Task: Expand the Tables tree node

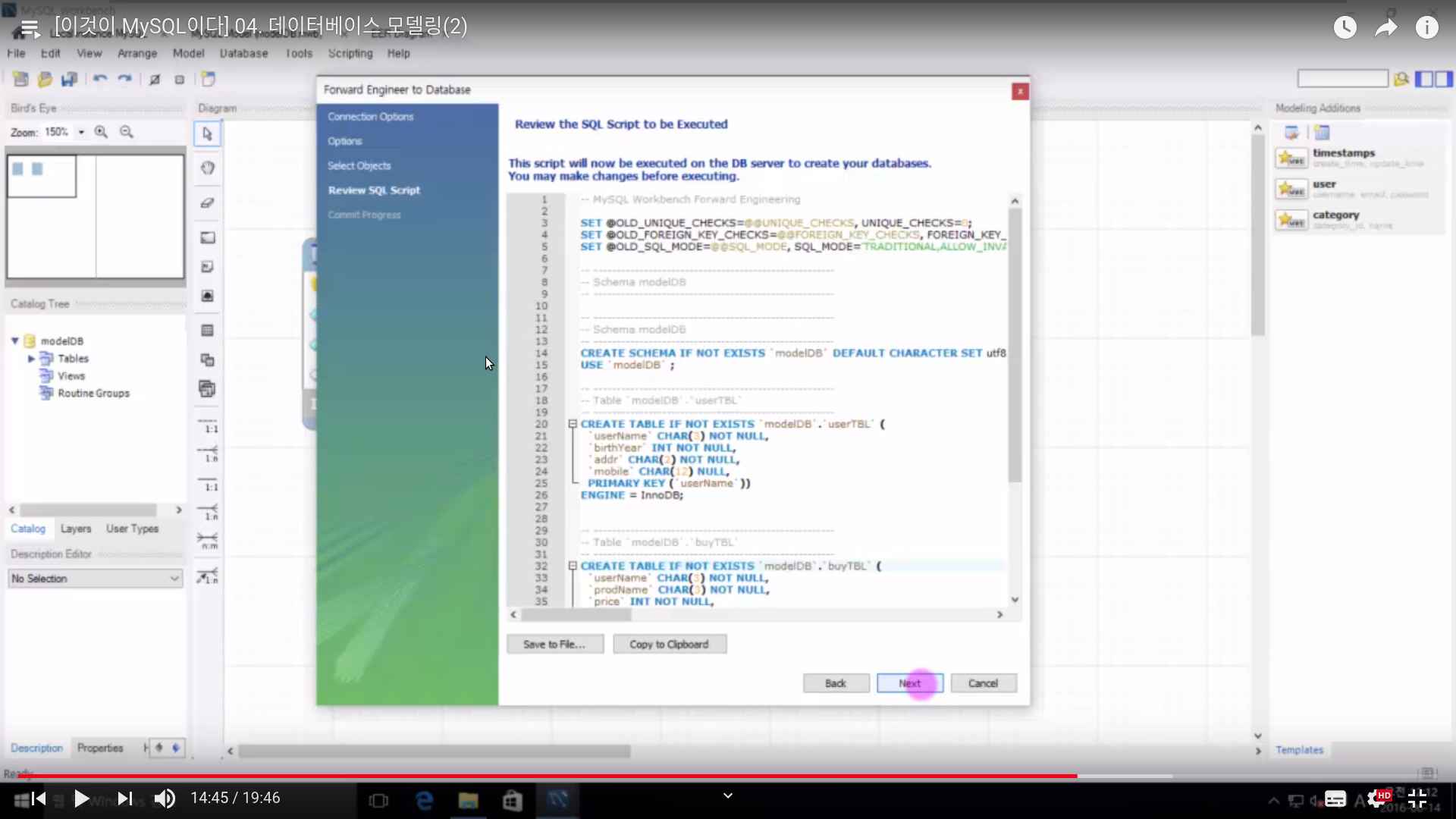Action: (31, 358)
